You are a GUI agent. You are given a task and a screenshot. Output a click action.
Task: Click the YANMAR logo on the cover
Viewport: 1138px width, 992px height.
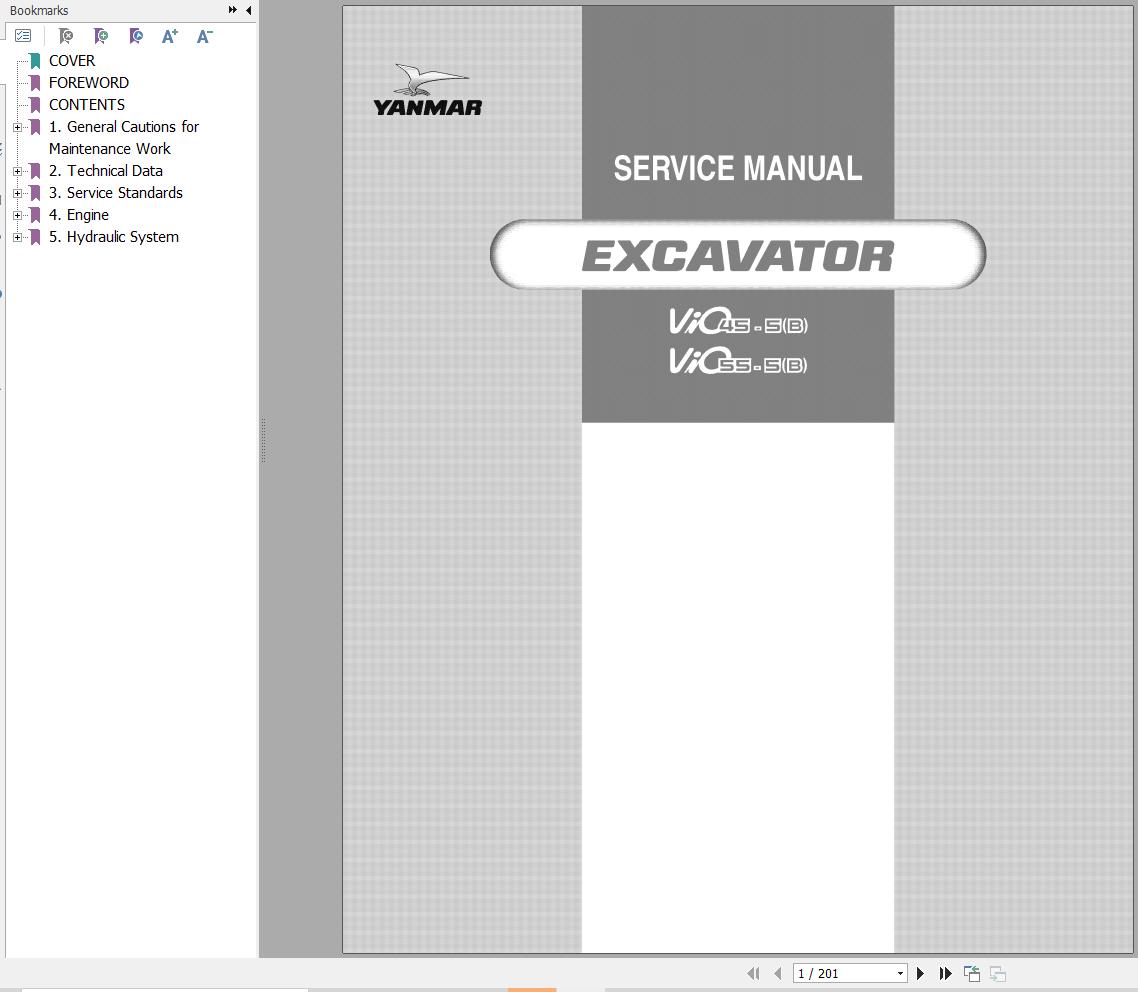[427, 90]
